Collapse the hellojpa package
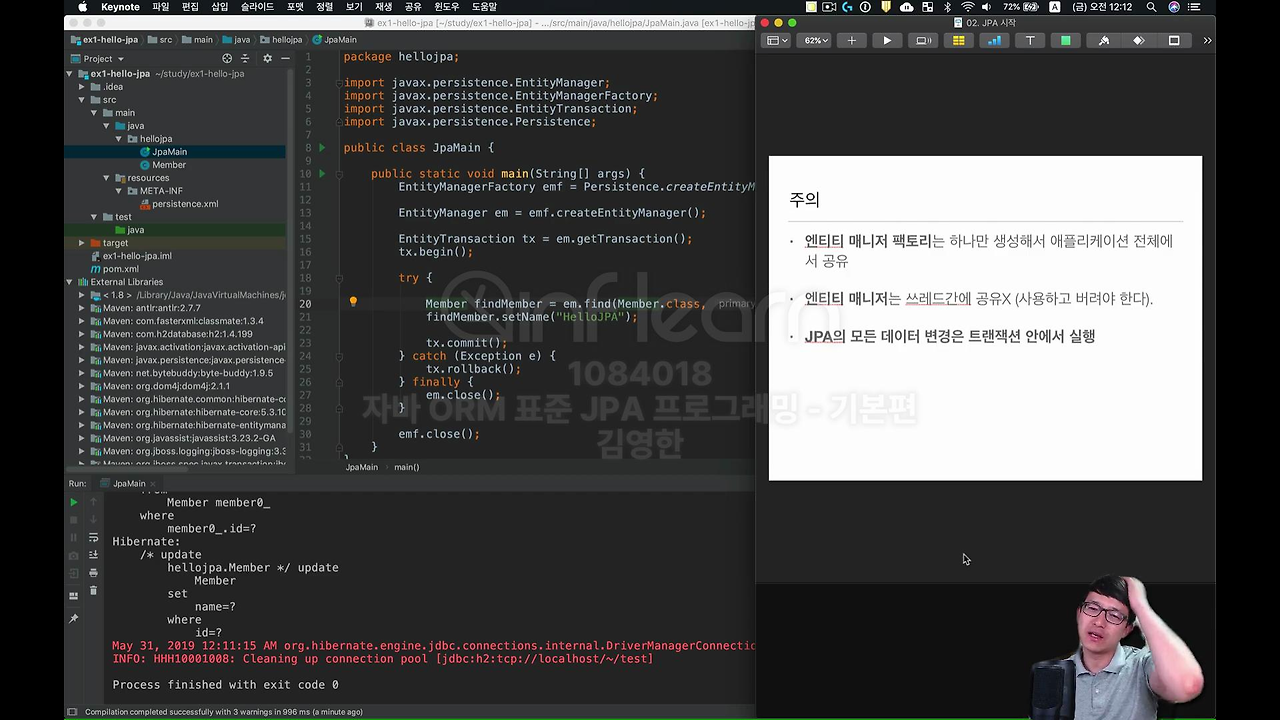 tap(119, 139)
